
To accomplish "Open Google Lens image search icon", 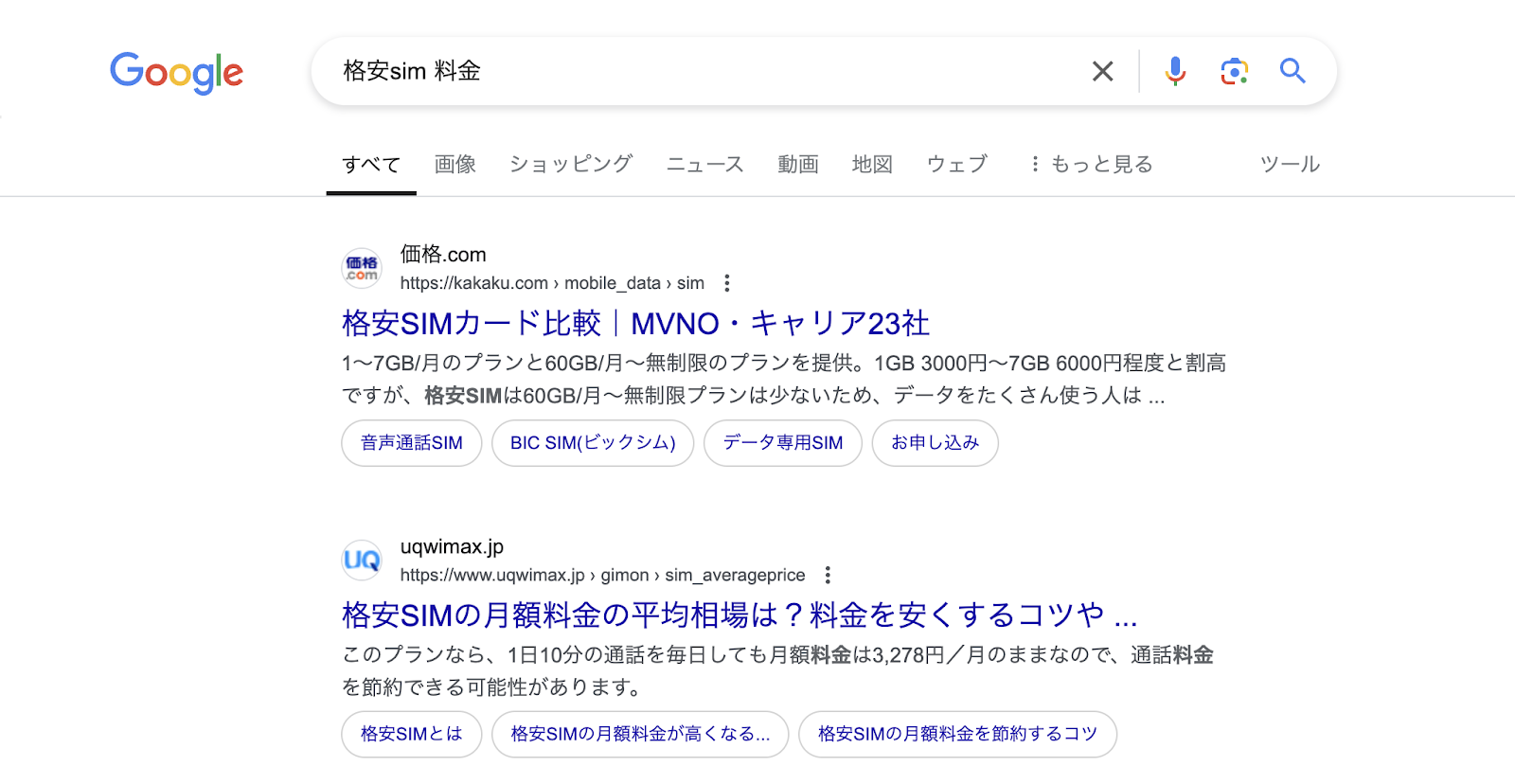I will (1234, 71).
